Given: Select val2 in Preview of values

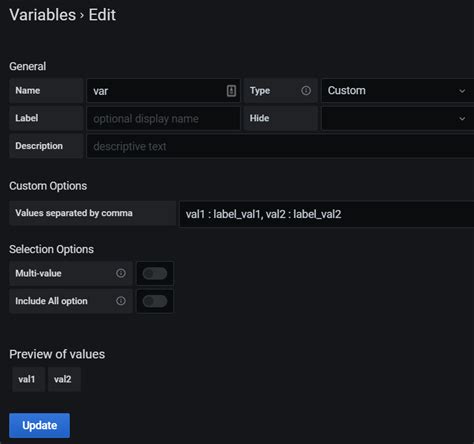Looking at the screenshot, I should [x=64, y=379].
